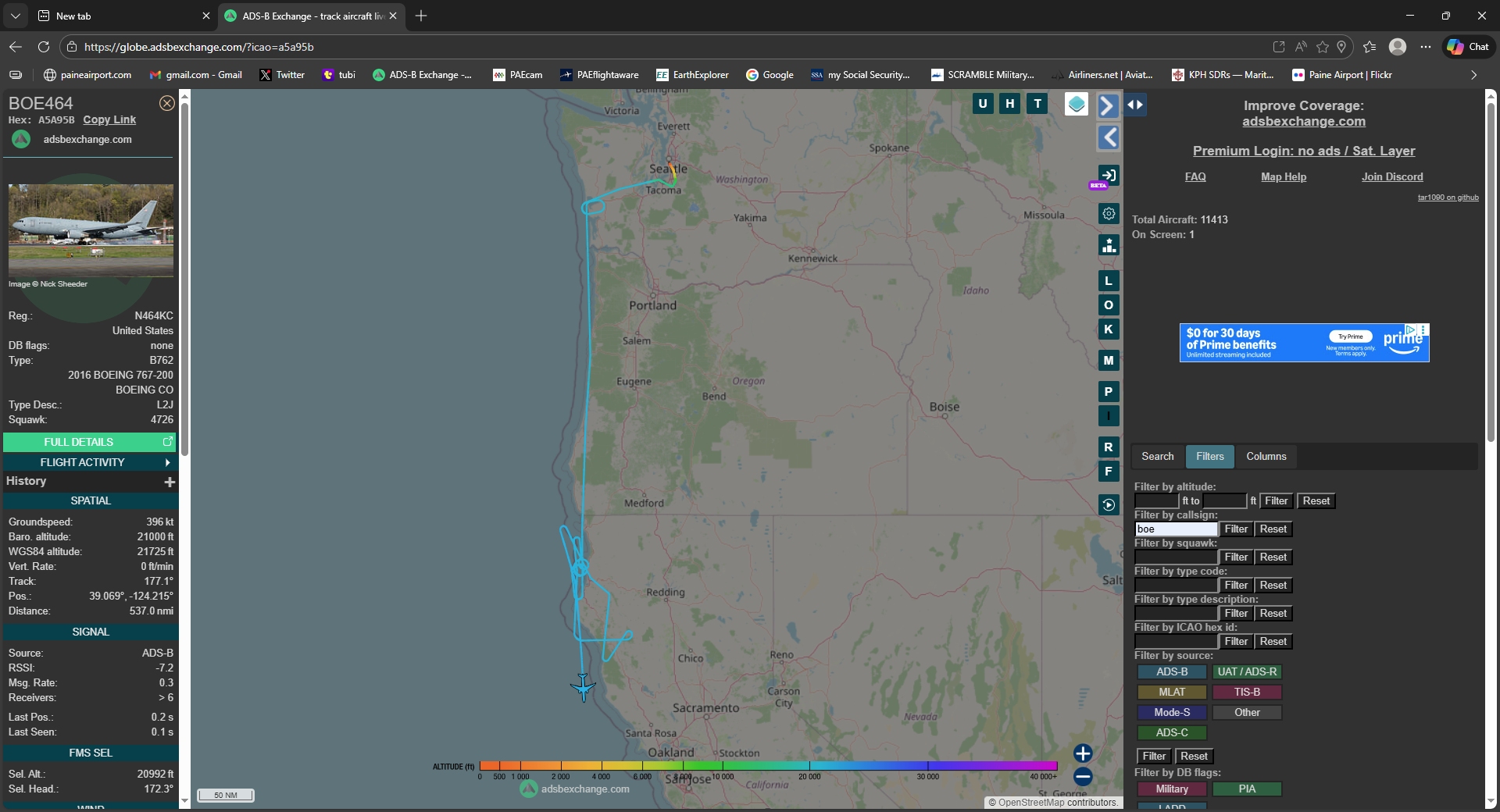1500x812 pixels.
Task: Switch to the Columns tab
Action: pos(1266,457)
